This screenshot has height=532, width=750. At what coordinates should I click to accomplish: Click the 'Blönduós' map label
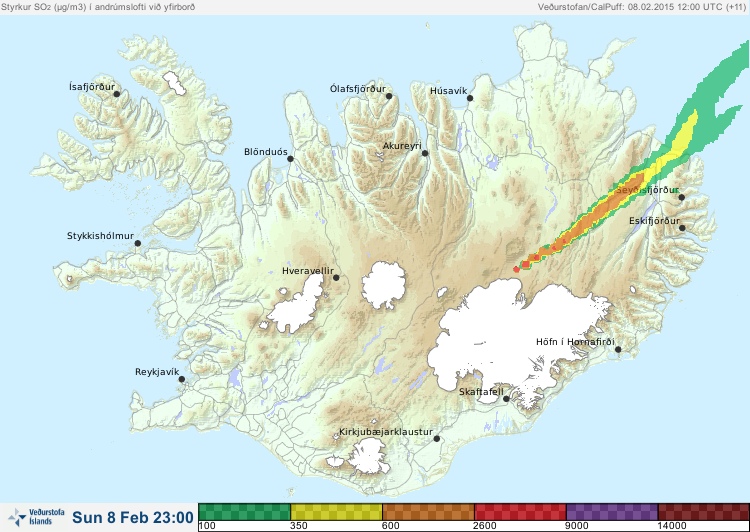(265, 152)
